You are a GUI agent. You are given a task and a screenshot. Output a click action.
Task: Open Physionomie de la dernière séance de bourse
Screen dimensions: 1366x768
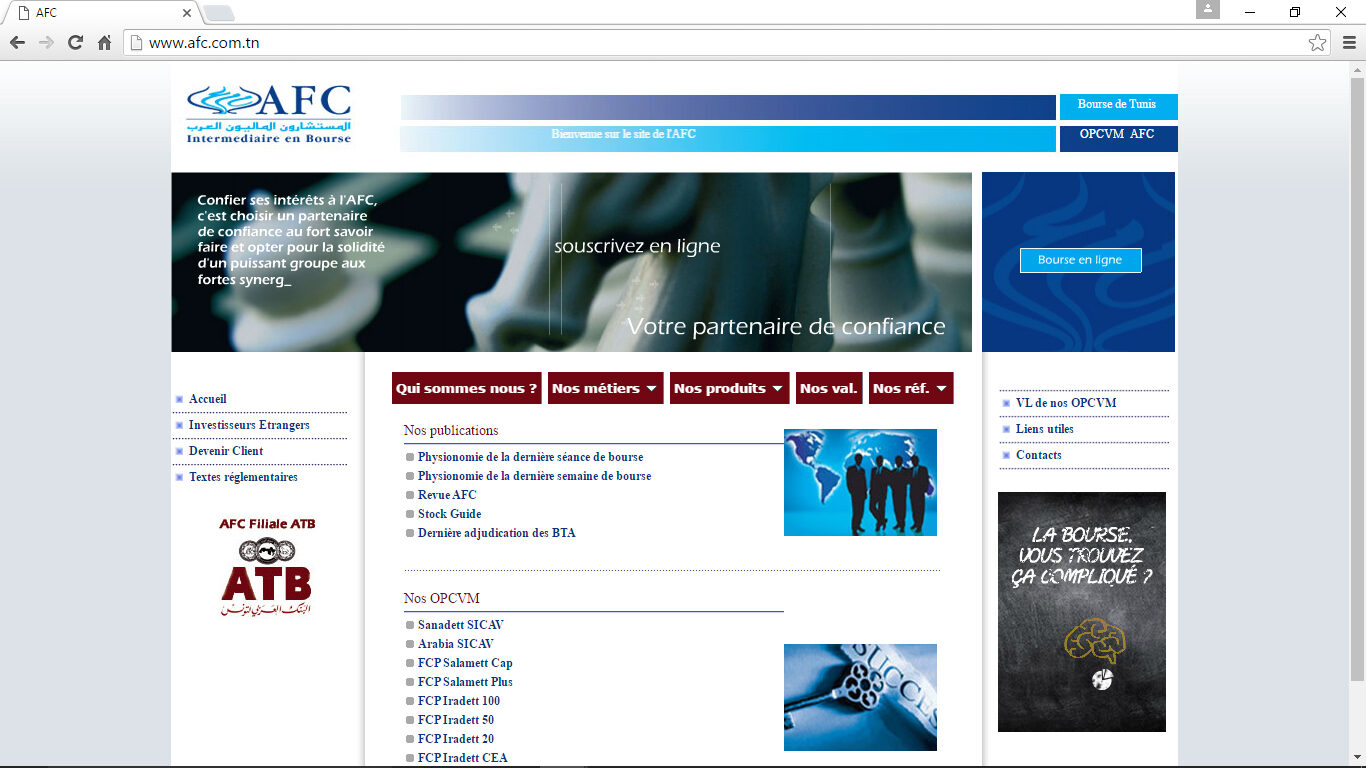point(531,457)
